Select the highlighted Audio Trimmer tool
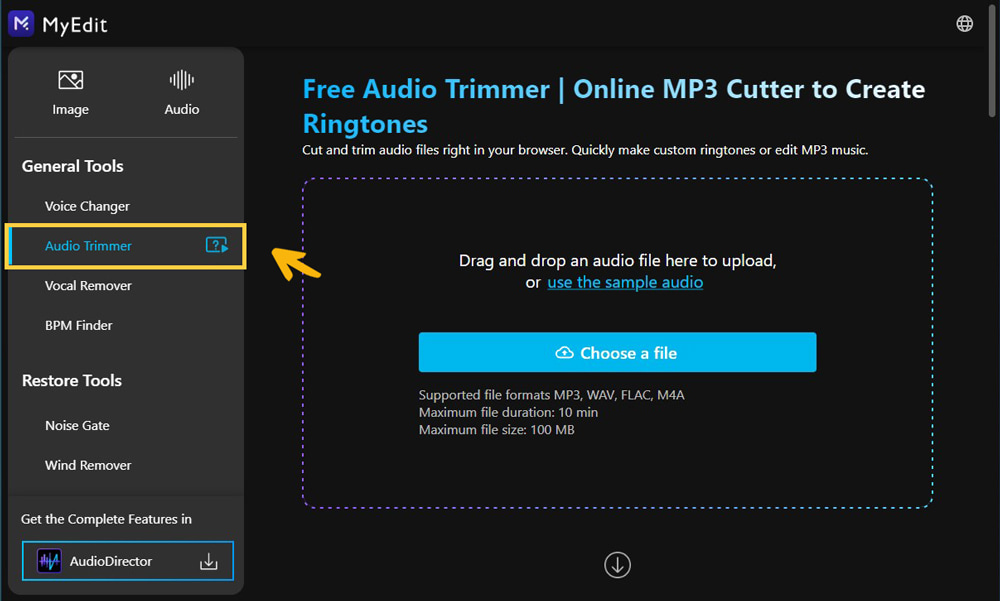The image size is (1000, 601). [88, 245]
